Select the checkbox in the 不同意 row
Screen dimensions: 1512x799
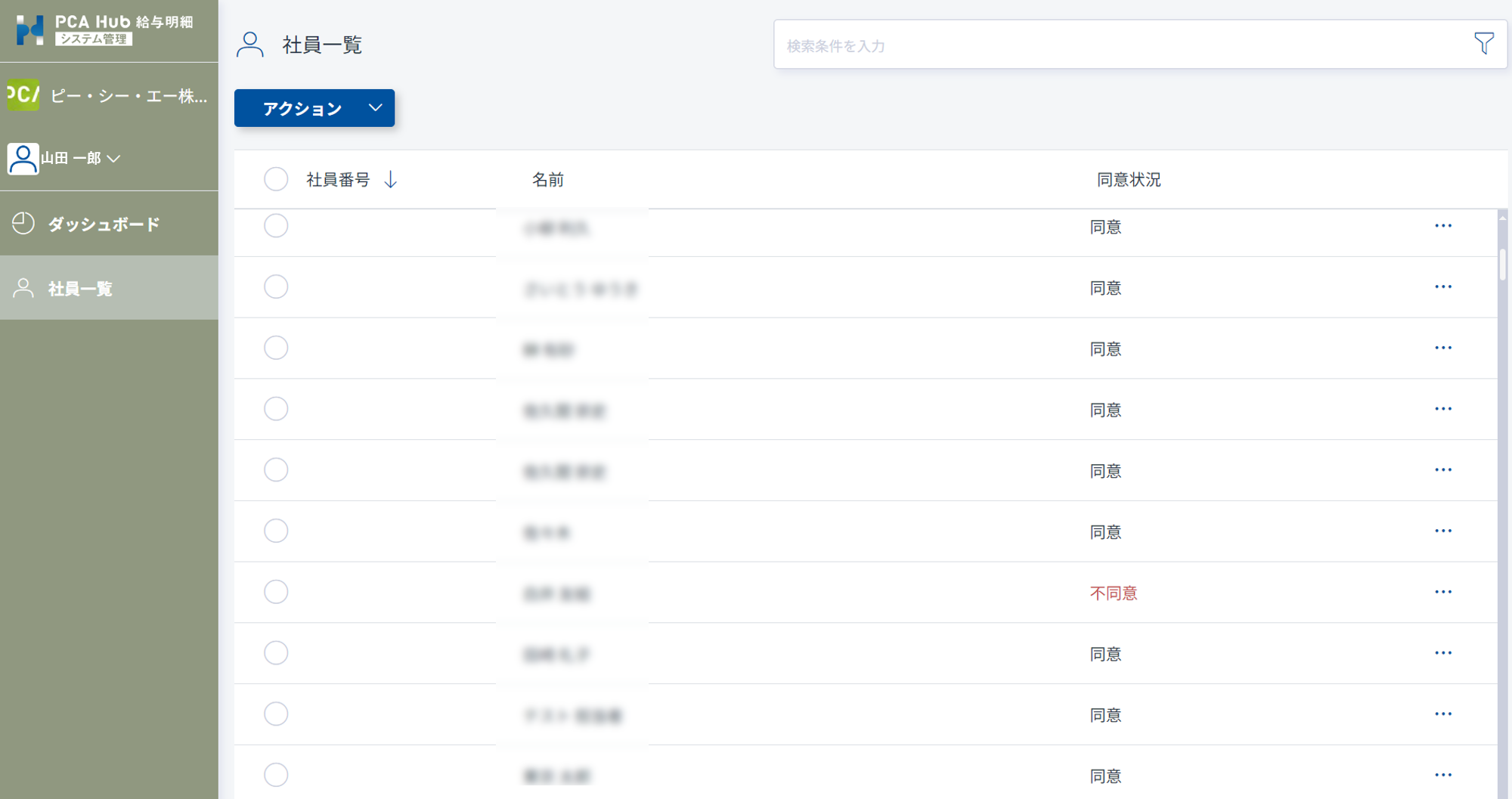[276, 592]
